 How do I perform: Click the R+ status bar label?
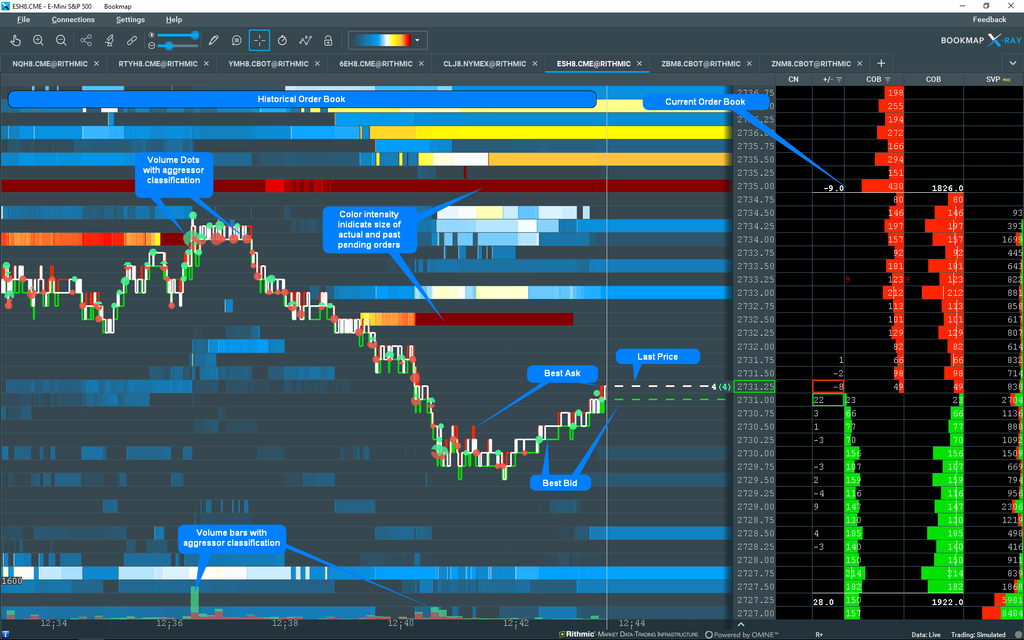[820, 635]
